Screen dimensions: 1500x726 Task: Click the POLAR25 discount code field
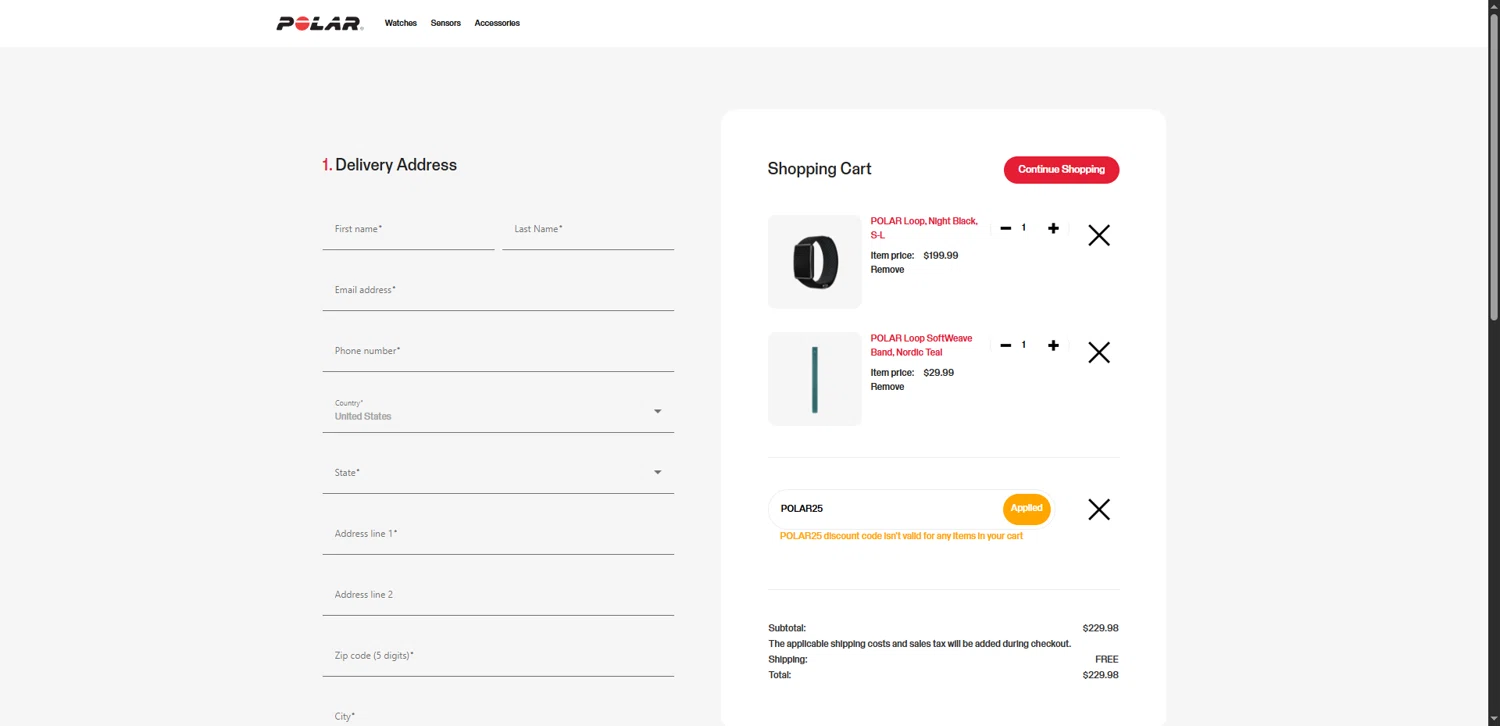pos(885,509)
